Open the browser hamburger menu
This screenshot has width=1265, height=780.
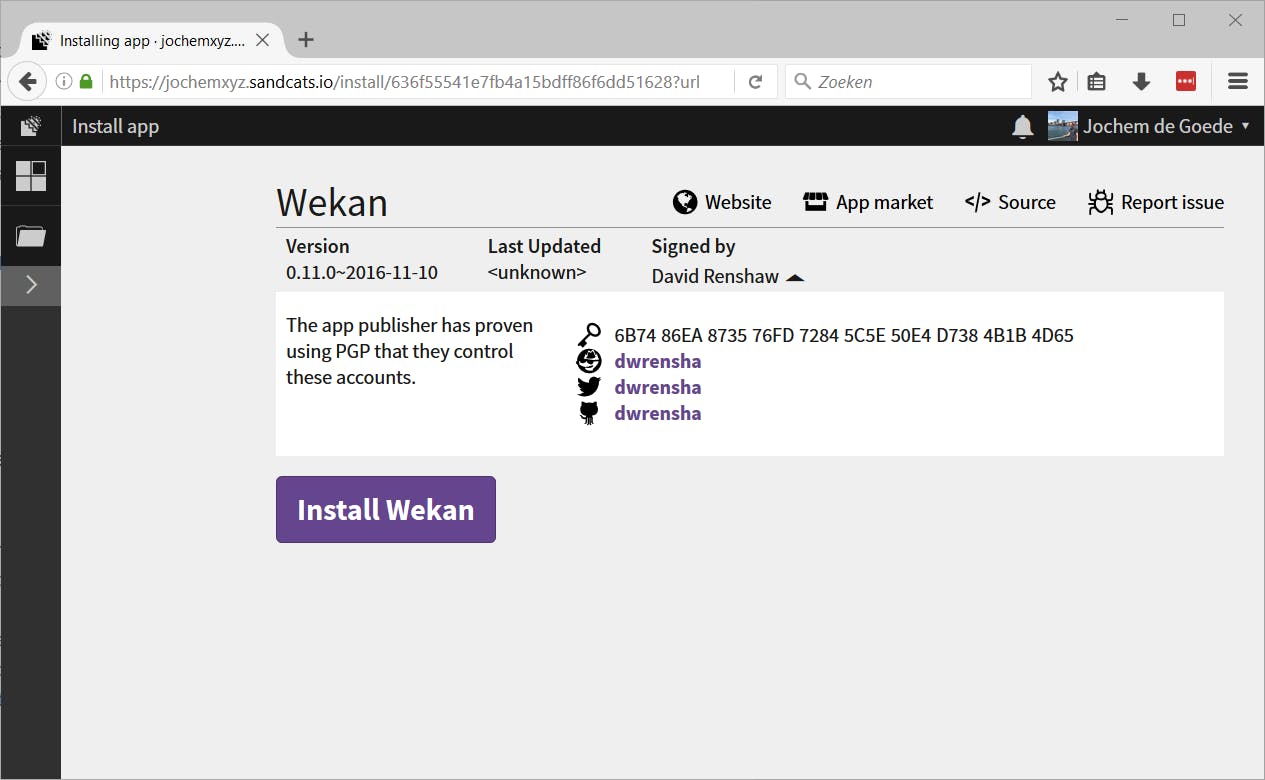click(1238, 82)
